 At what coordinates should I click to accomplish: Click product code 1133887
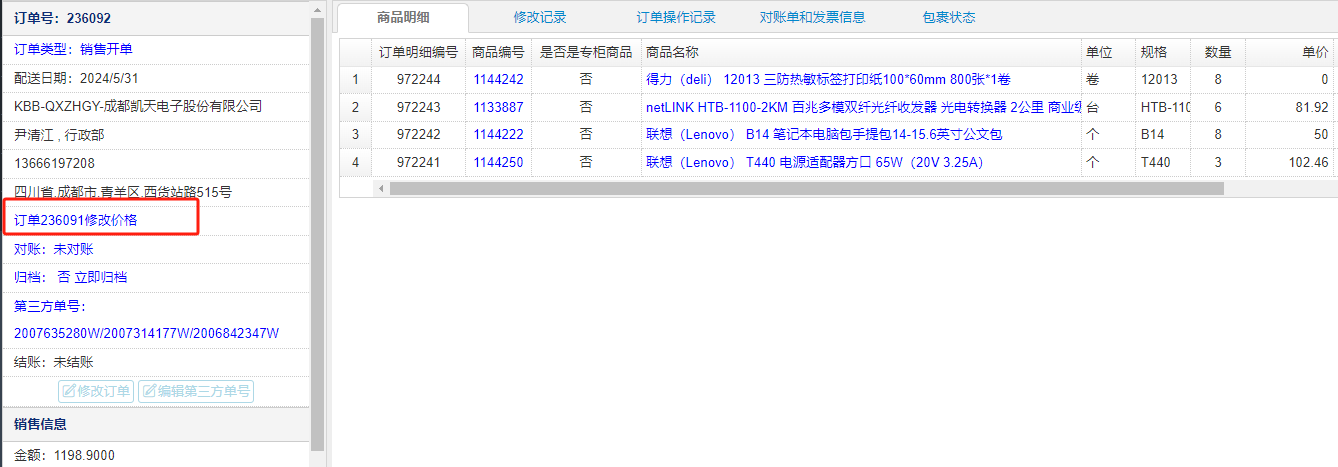[x=498, y=107]
